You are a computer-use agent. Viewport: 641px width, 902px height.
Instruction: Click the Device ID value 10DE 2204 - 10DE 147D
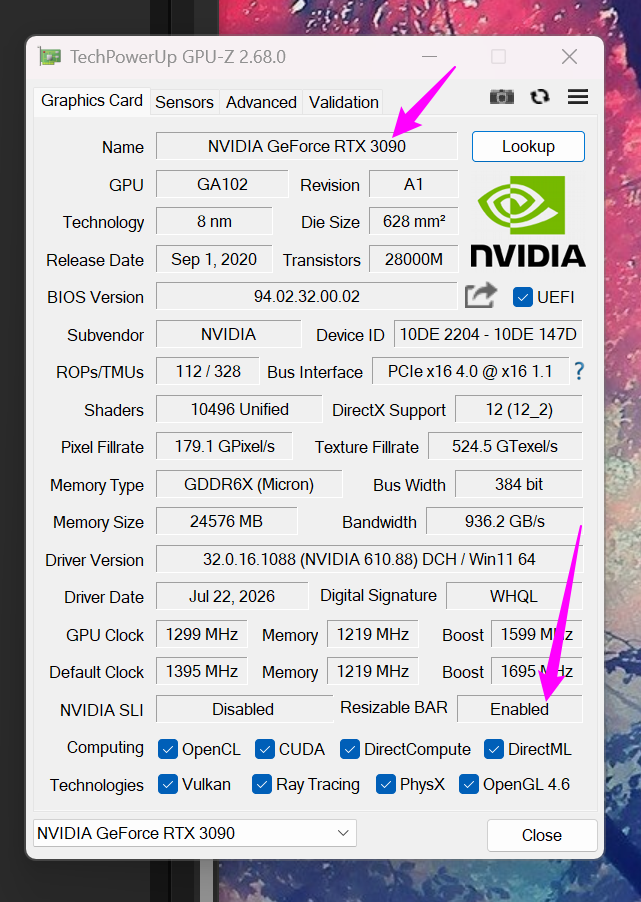(x=488, y=334)
